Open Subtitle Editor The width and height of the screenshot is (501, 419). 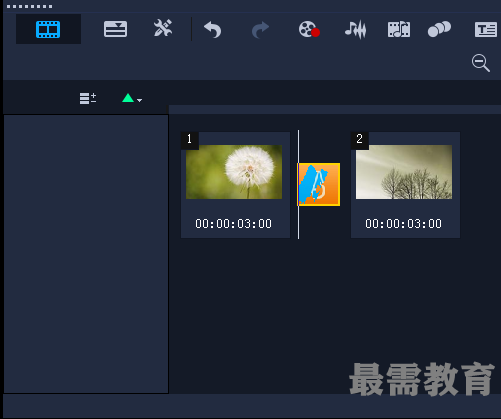click(486, 30)
